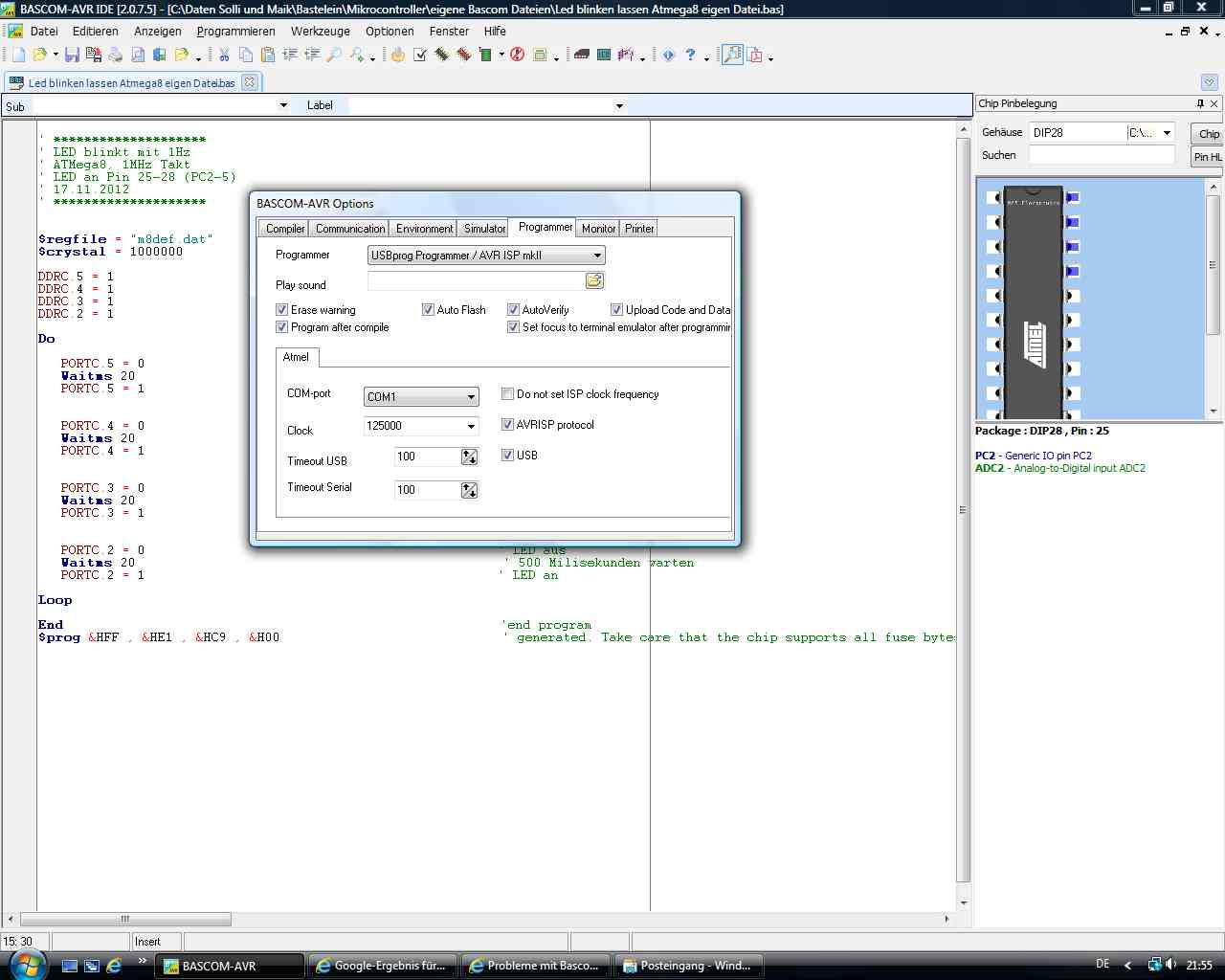Click the Open file folder icon
This screenshot has width=1225, height=980.
(40, 56)
